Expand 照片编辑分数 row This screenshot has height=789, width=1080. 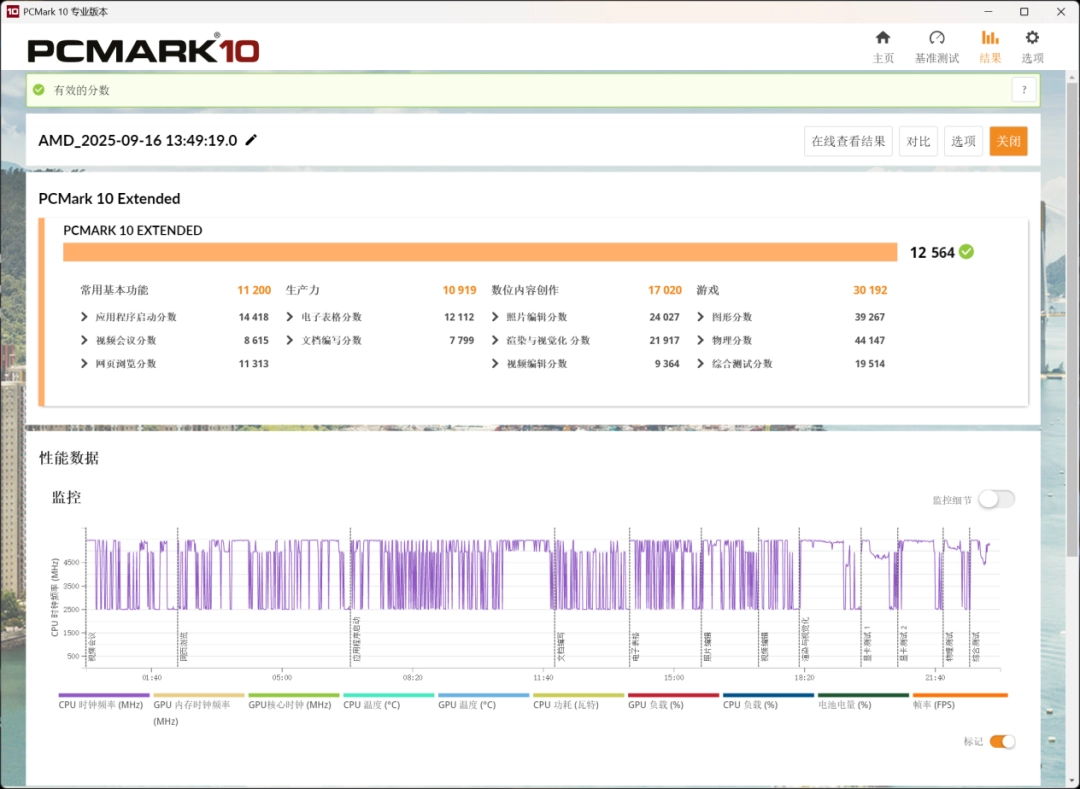(495, 317)
